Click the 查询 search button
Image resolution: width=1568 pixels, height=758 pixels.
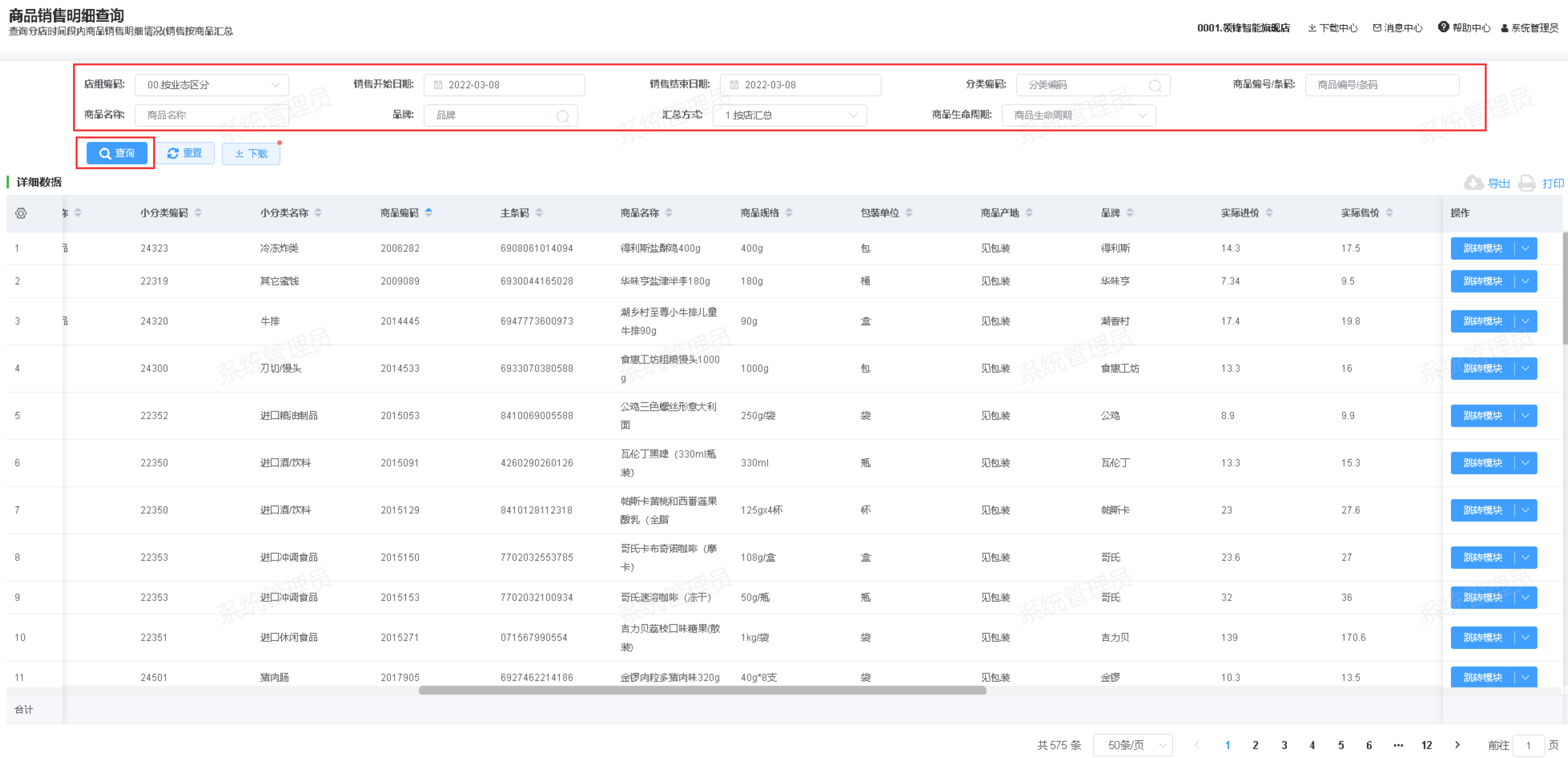point(117,153)
